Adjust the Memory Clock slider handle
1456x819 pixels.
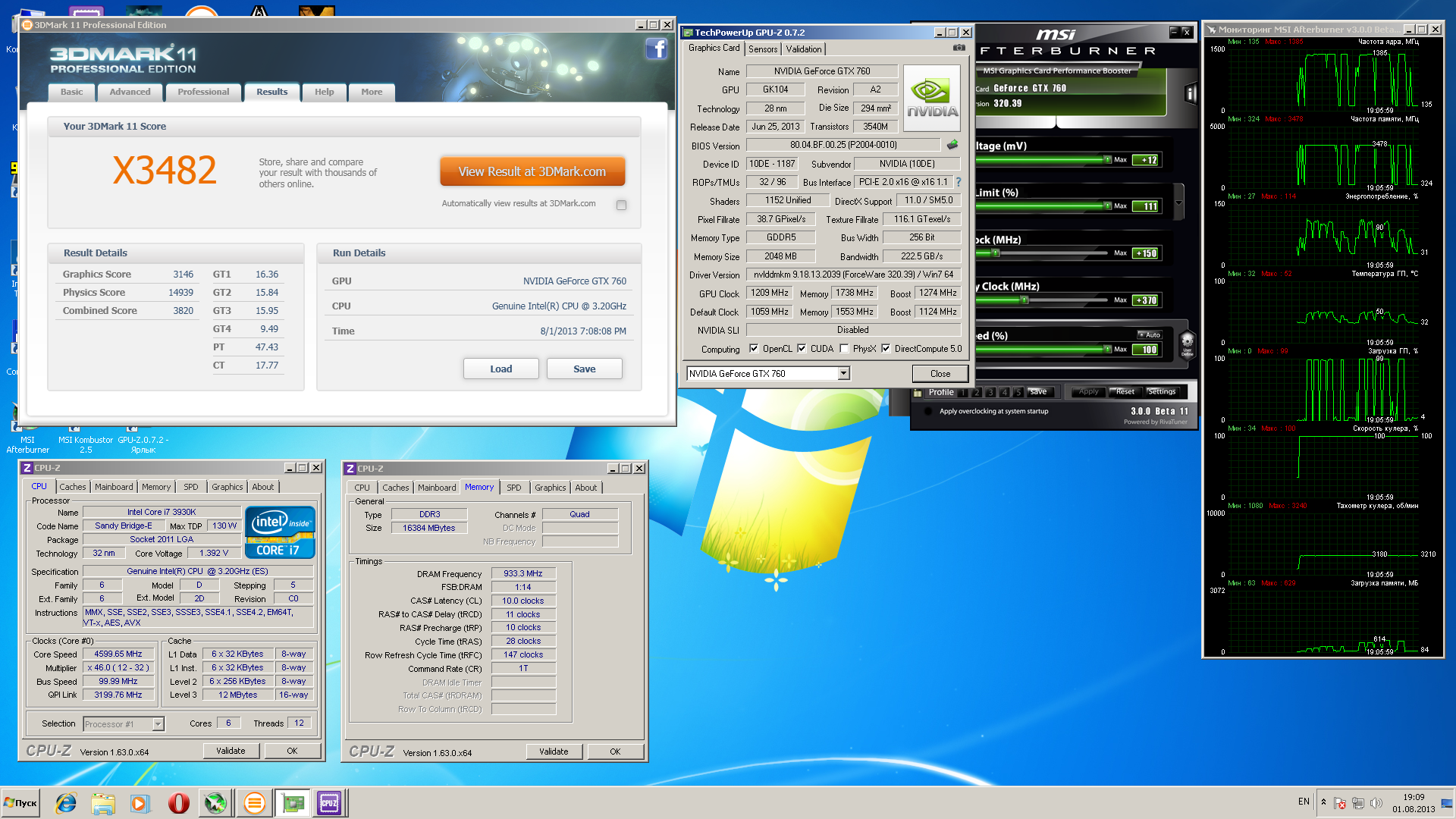[1024, 300]
